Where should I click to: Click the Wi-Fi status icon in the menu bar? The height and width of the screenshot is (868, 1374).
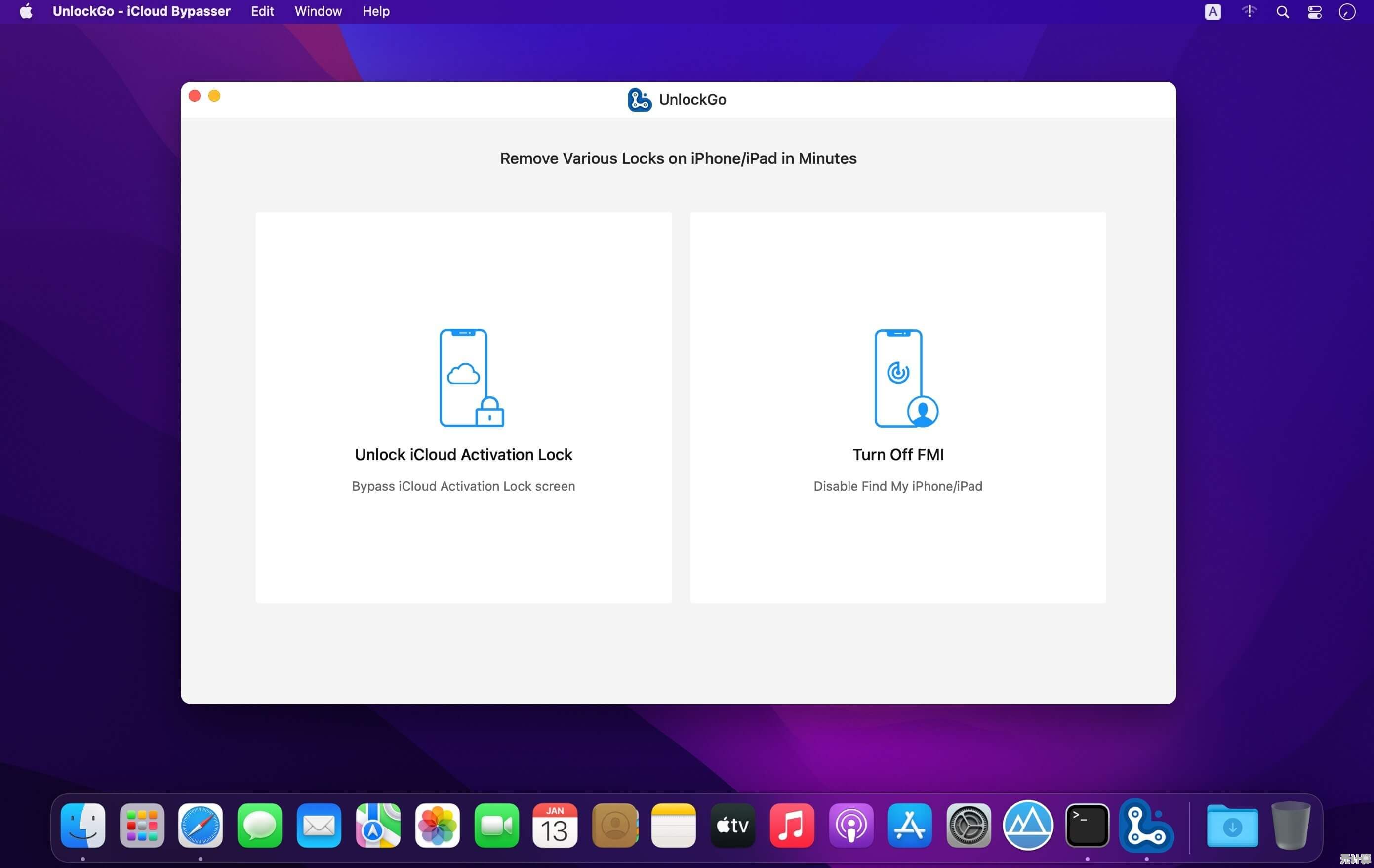click(1249, 11)
